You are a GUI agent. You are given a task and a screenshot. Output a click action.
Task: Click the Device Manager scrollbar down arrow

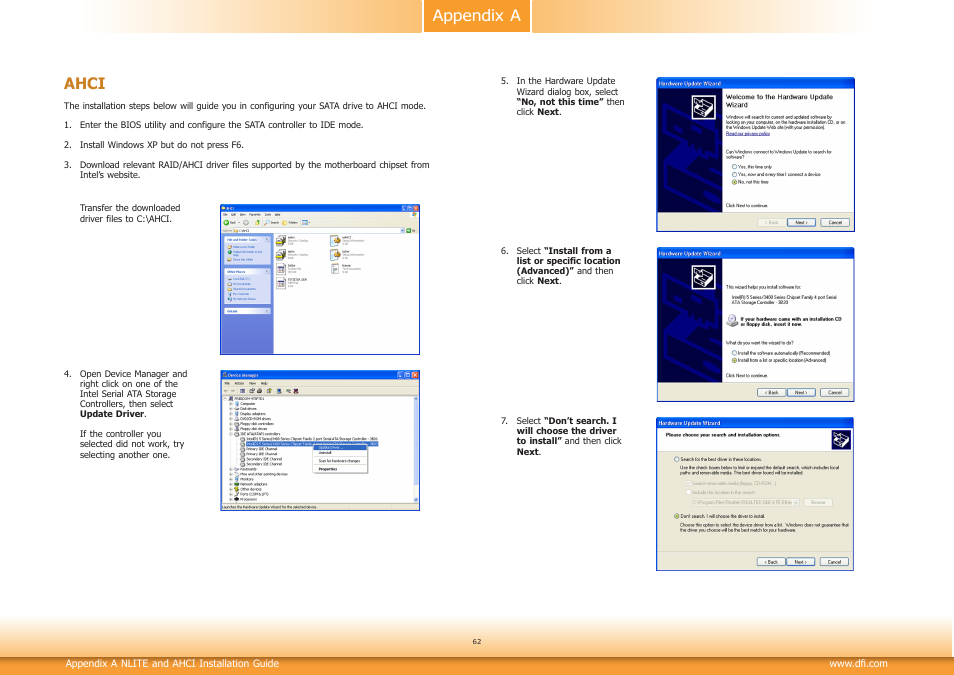416,500
